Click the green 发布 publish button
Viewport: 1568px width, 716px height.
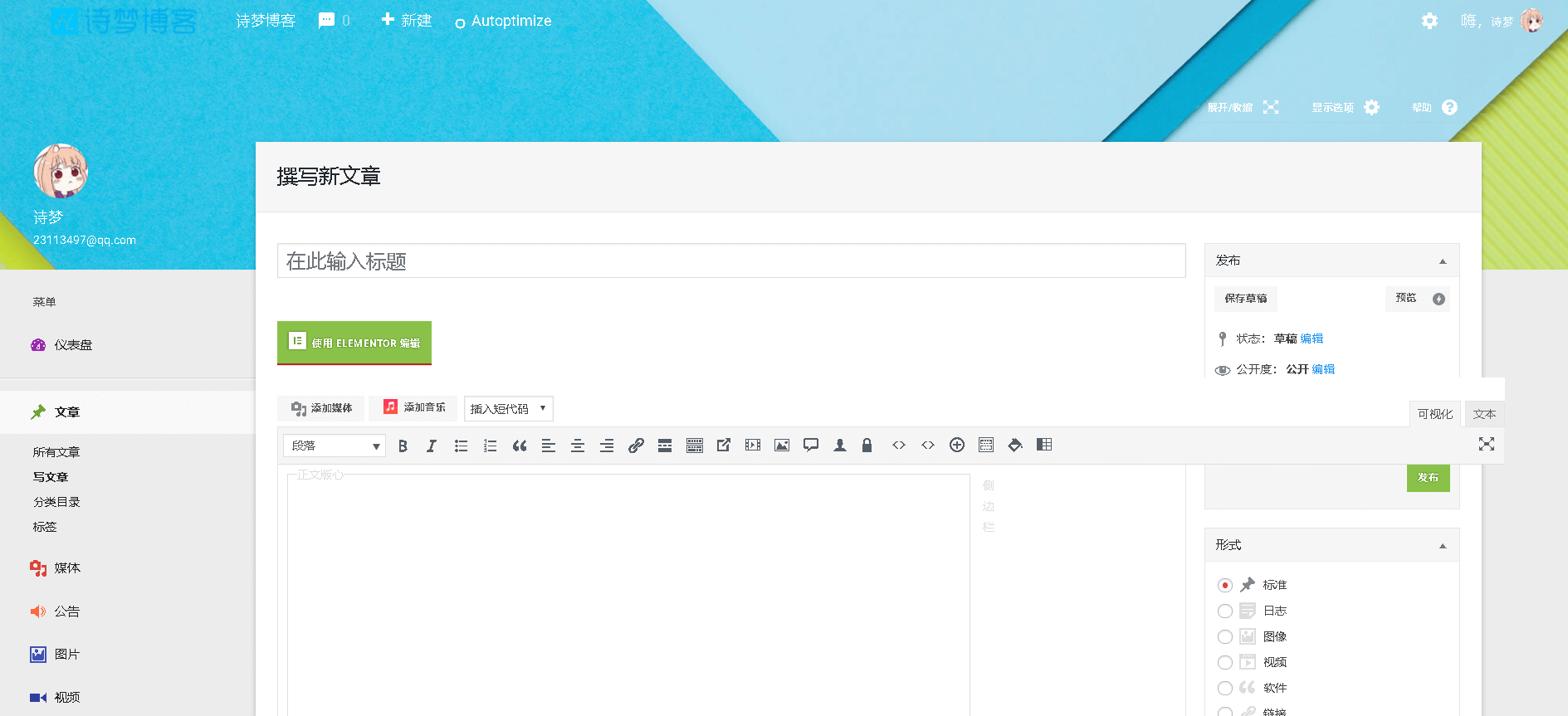[1428, 478]
